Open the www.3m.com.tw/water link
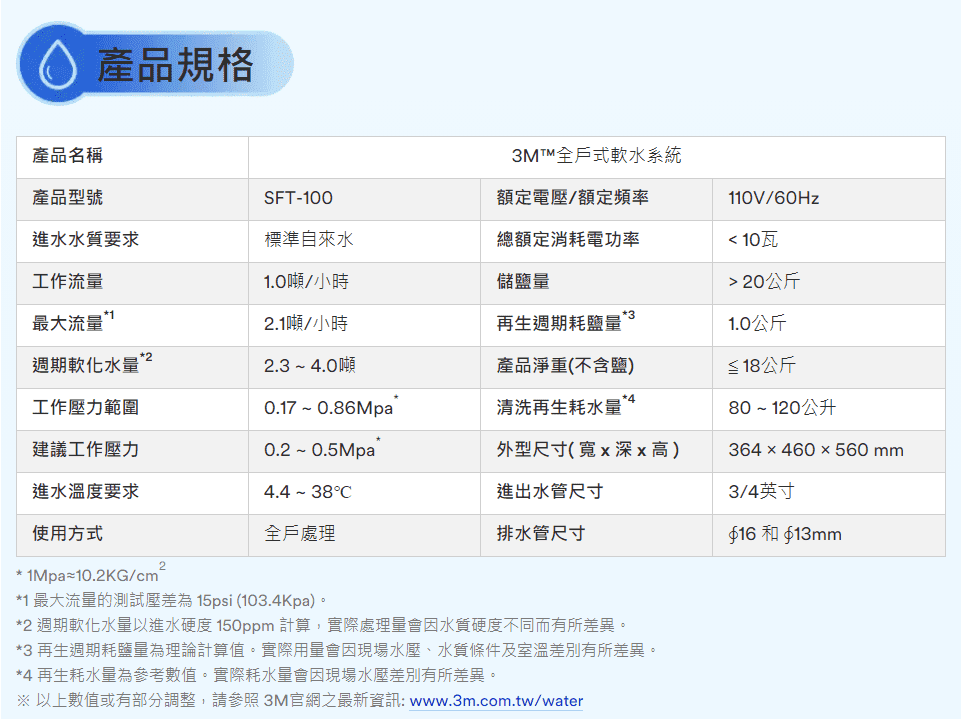Screen dimensions: 962x719 (x=496, y=701)
